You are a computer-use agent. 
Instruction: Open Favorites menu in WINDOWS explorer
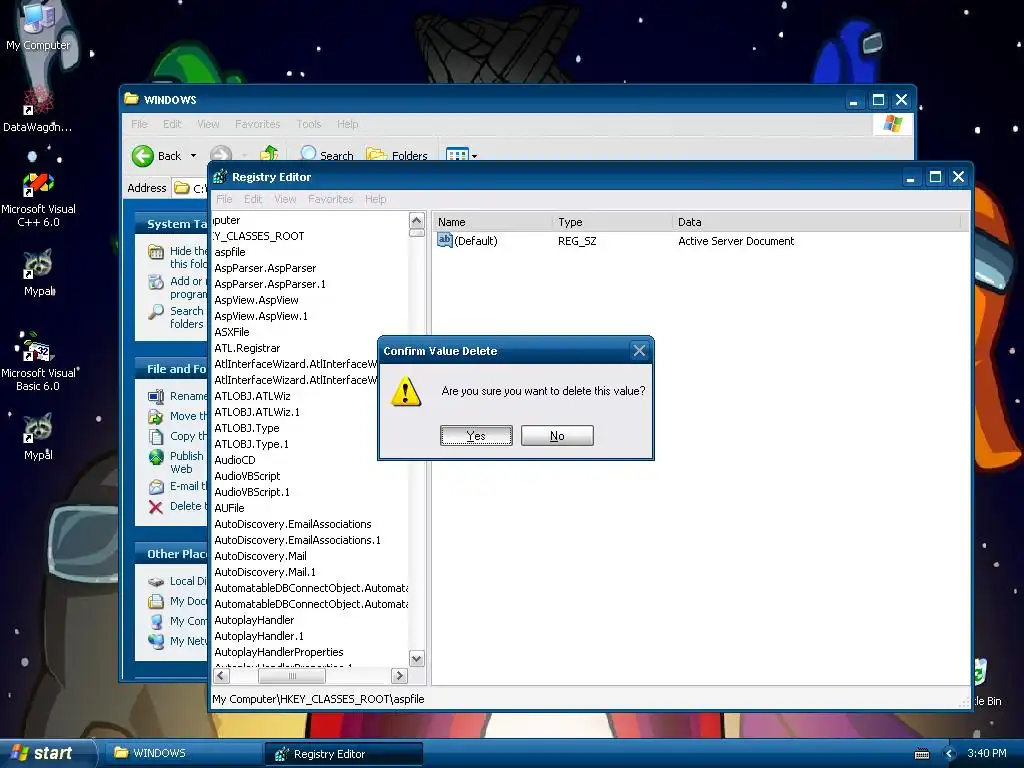coord(257,124)
